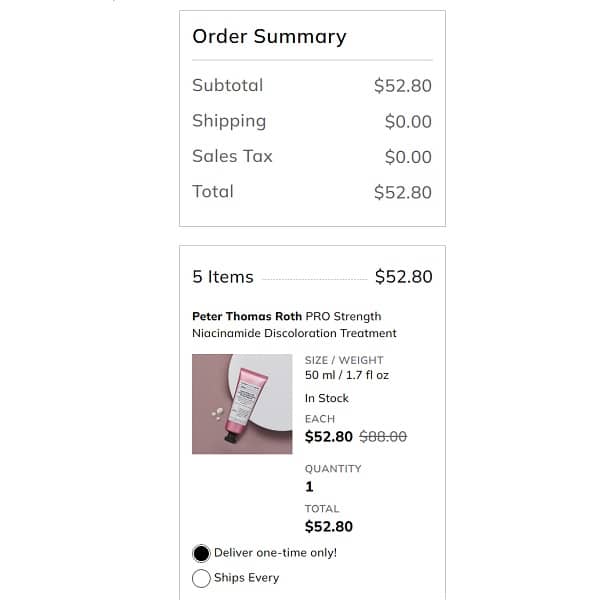
Task: Open the product tube thumbnail image
Action: point(242,404)
